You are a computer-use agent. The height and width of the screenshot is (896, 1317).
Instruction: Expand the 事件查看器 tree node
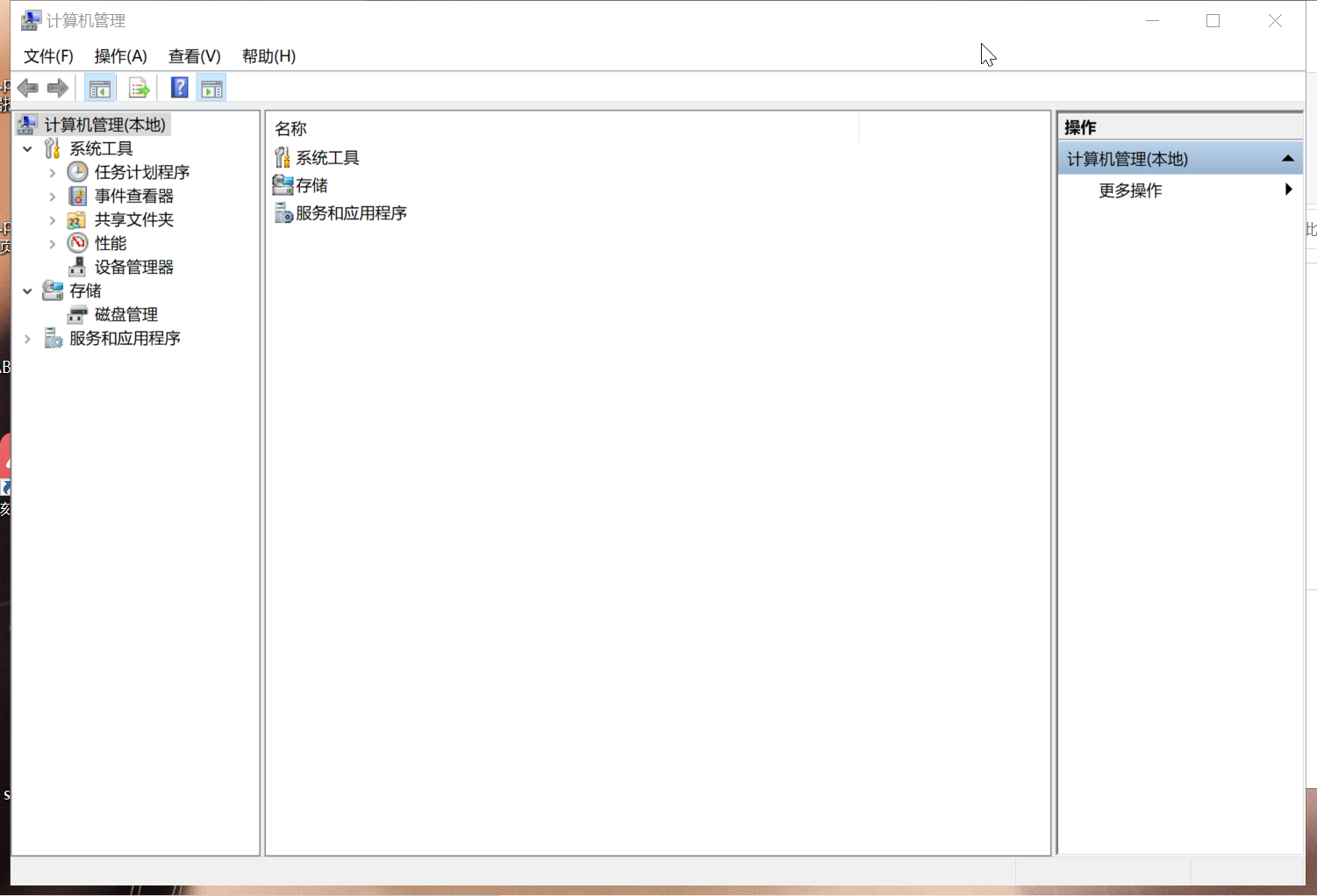coord(52,196)
